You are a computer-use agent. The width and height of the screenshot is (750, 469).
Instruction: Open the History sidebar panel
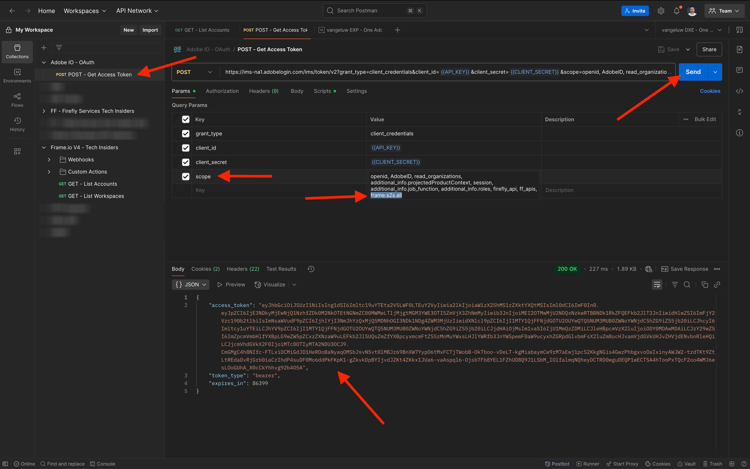pyautogui.click(x=17, y=124)
